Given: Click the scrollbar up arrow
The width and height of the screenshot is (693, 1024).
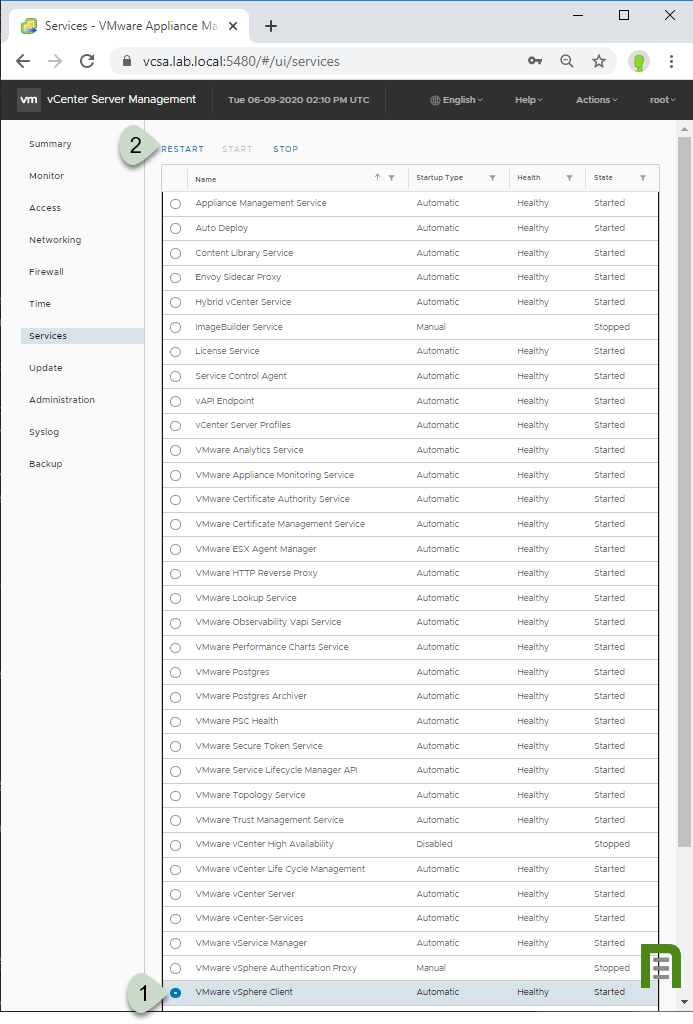Looking at the screenshot, I should tap(684, 129).
